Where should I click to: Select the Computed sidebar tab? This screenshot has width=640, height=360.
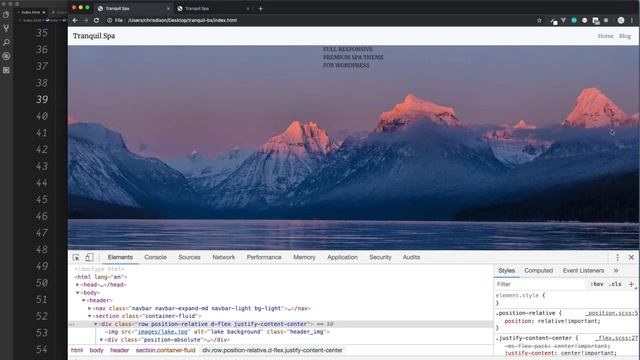pos(539,271)
